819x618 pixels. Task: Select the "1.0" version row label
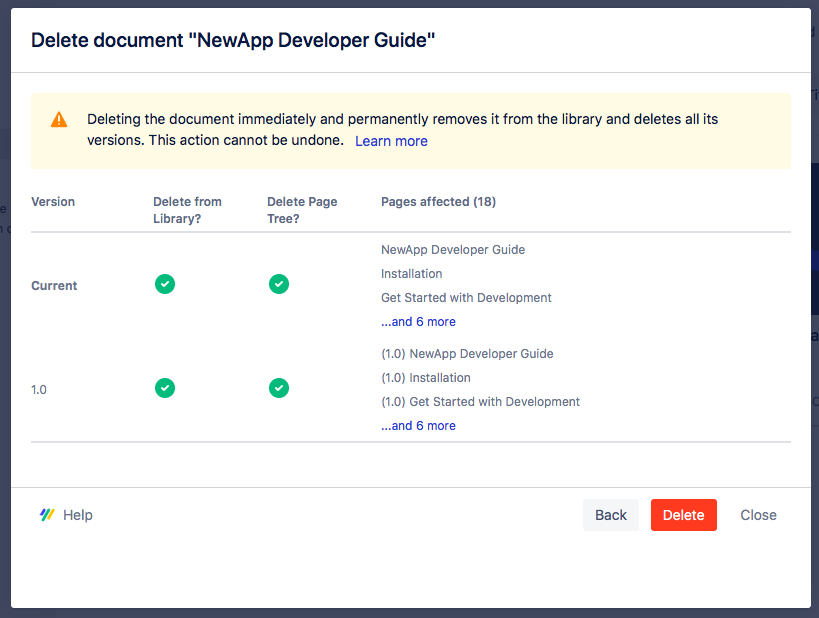coord(39,390)
